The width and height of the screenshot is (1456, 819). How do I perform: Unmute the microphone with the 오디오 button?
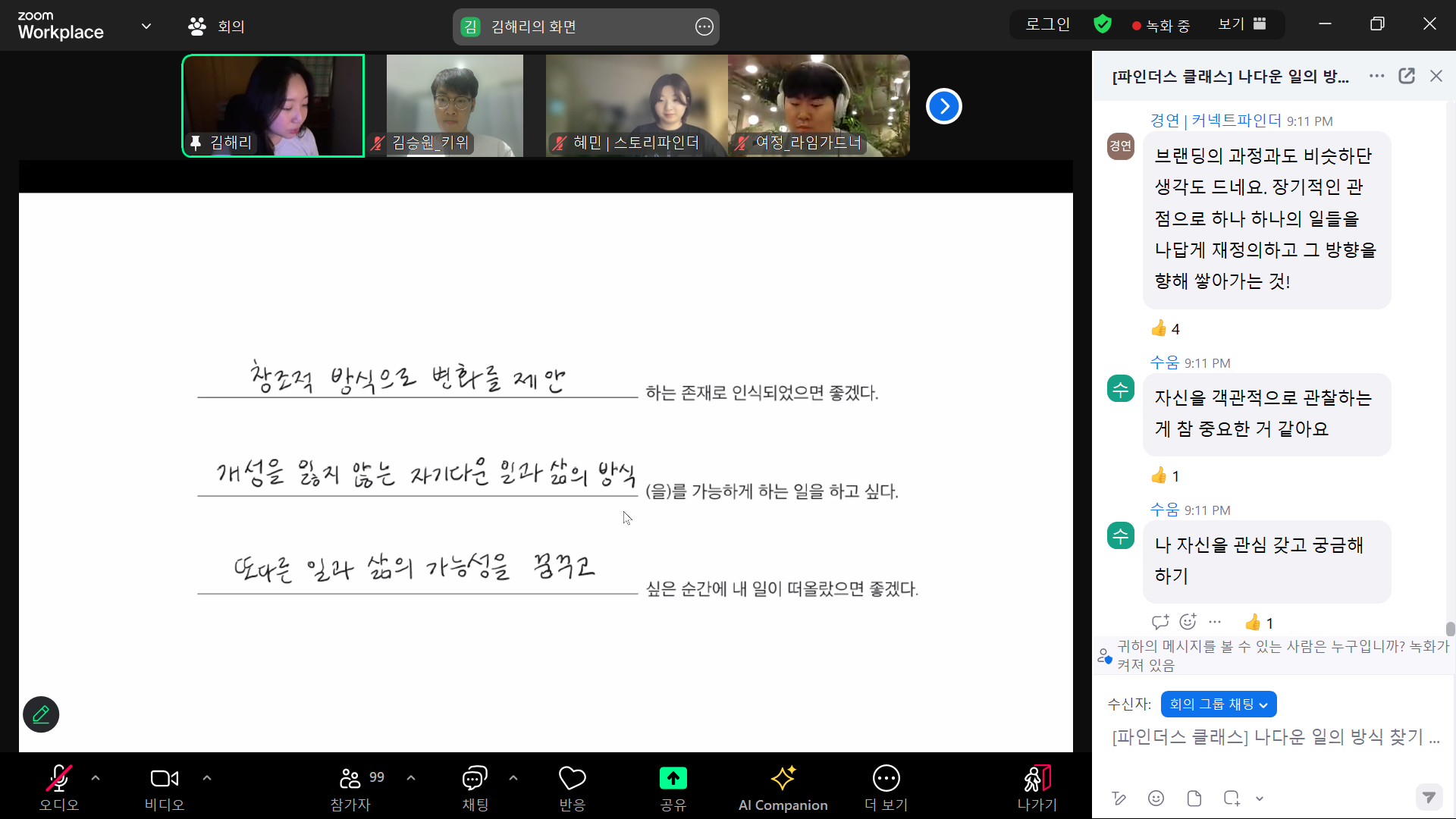tap(59, 787)
